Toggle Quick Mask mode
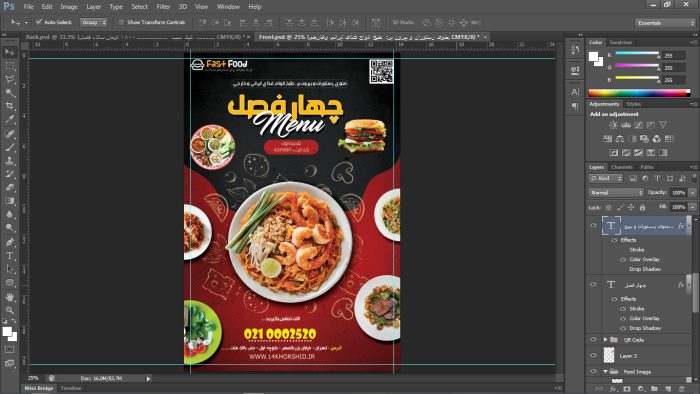This screenshot has width=700, height=394. pyautogui.click(x=9, y=349)
